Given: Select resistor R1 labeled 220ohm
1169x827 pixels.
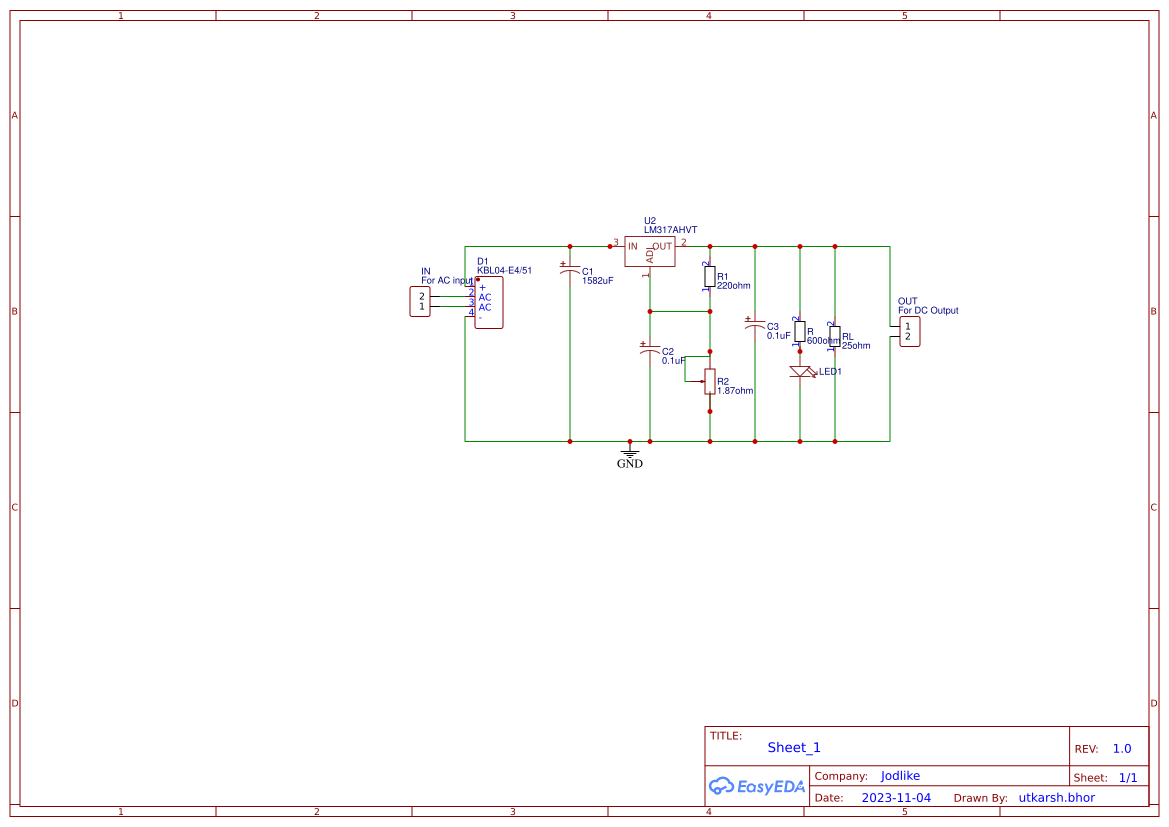Looking at the screenshot, I should click(708, 277).
